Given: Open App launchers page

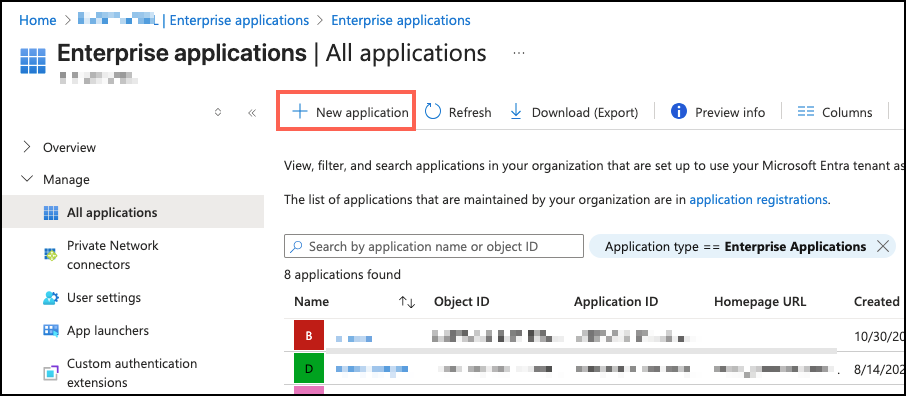Looking at the screenshot, I should (108, 331).
